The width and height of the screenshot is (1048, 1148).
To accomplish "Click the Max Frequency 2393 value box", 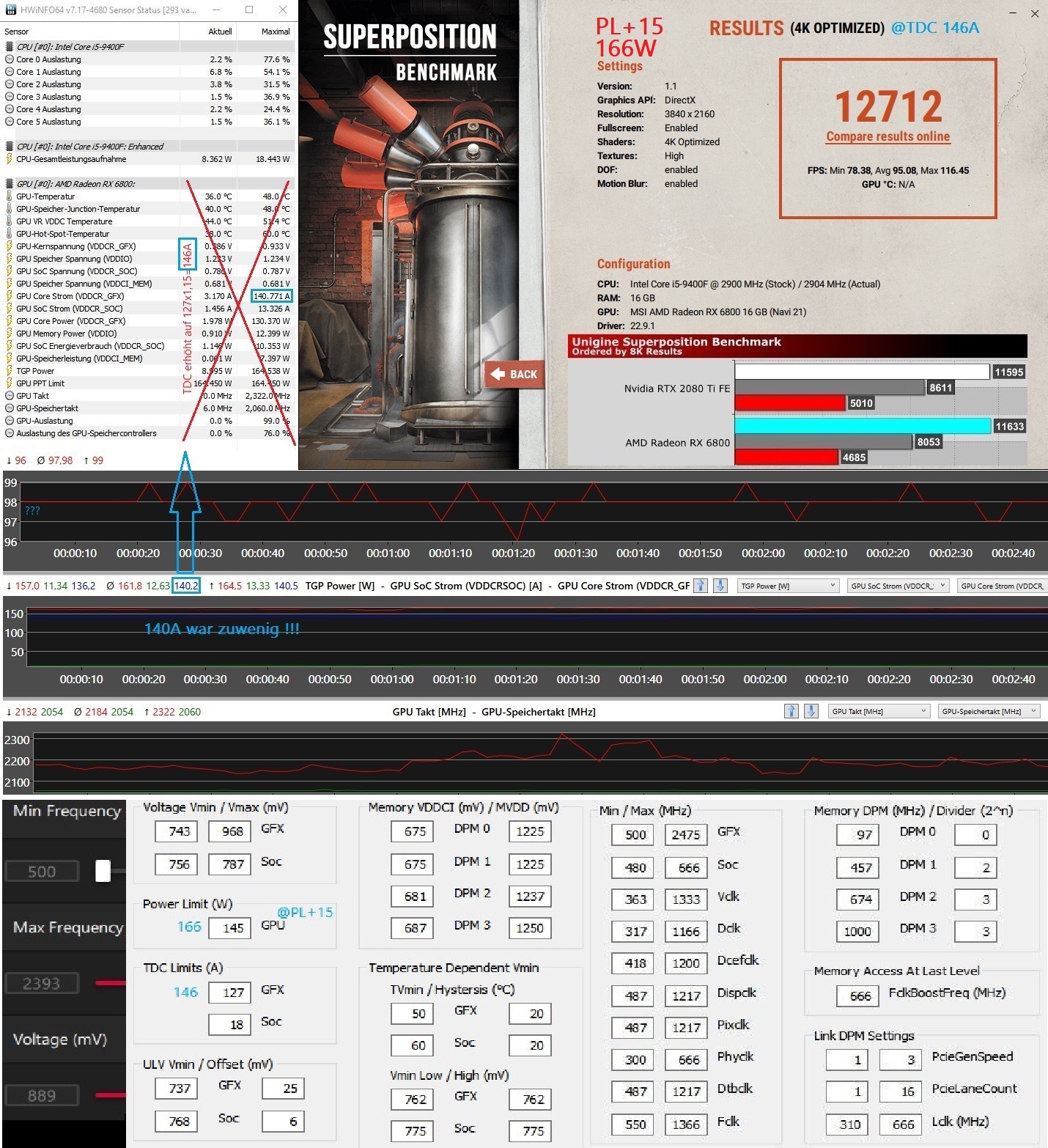I will click(x=42, y=984).
